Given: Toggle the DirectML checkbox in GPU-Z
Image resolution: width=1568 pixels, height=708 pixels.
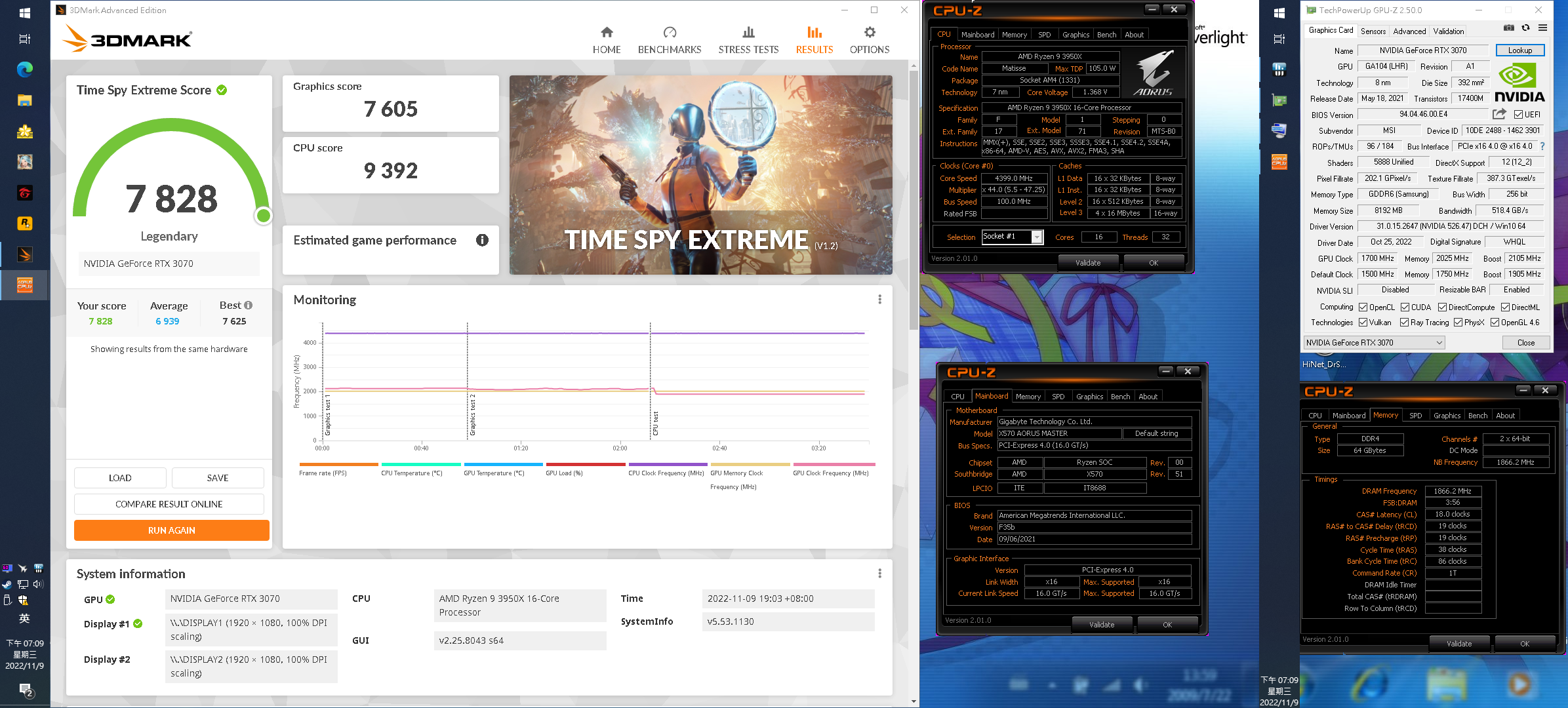Looking at the screenshot, I should 1505,307.
